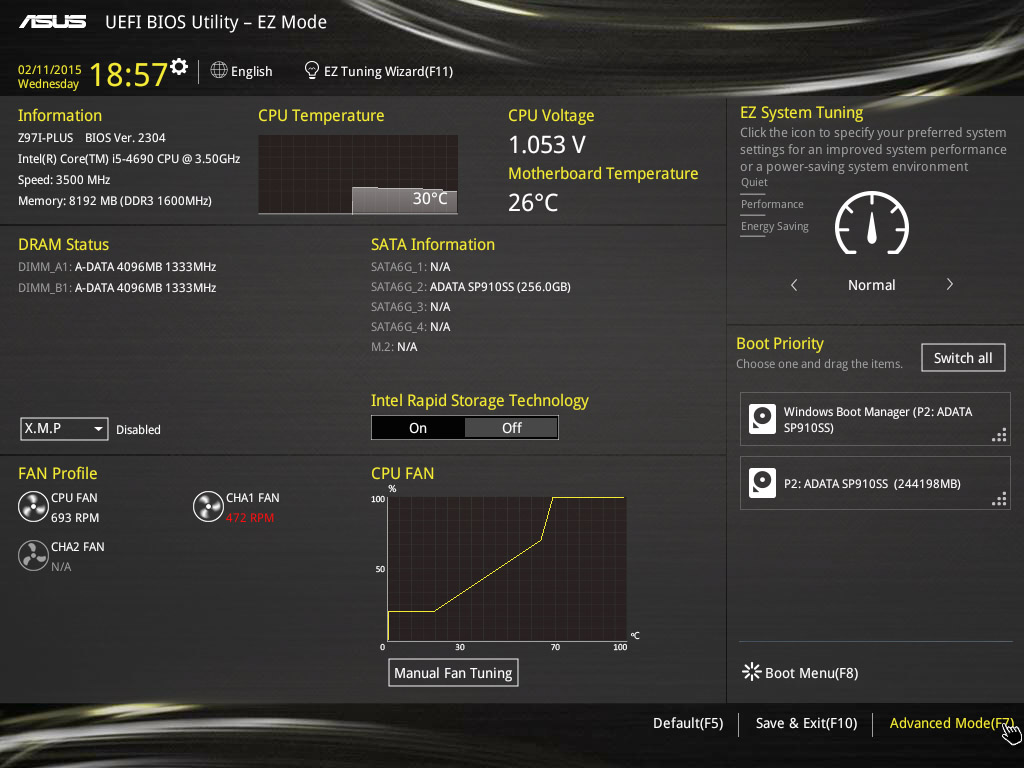Image resolution: width=1024 pixels, height=768 pixels.
Task: Click drag handle on P2: ADATA SP910SS entry
Action: (999, 499)
